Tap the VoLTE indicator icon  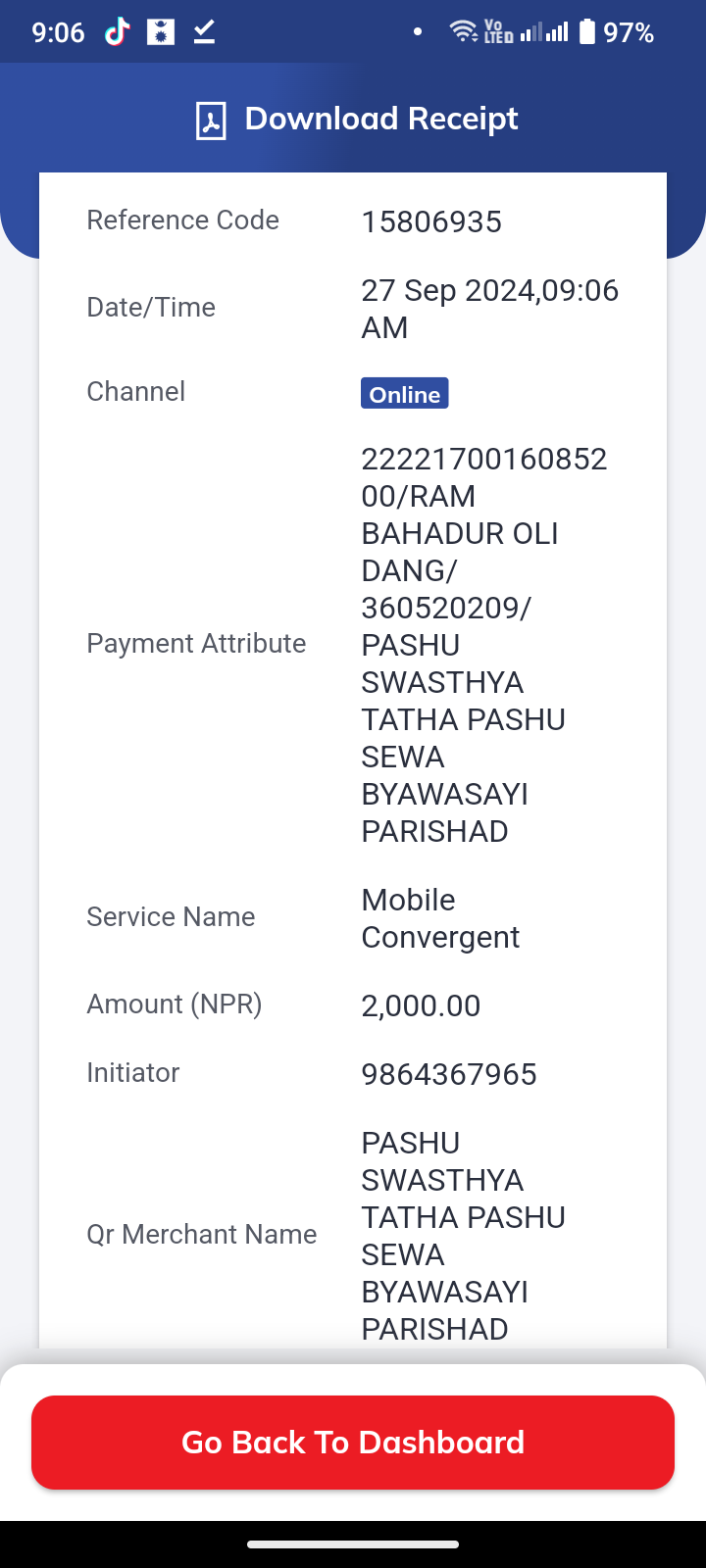coord(498,32)
